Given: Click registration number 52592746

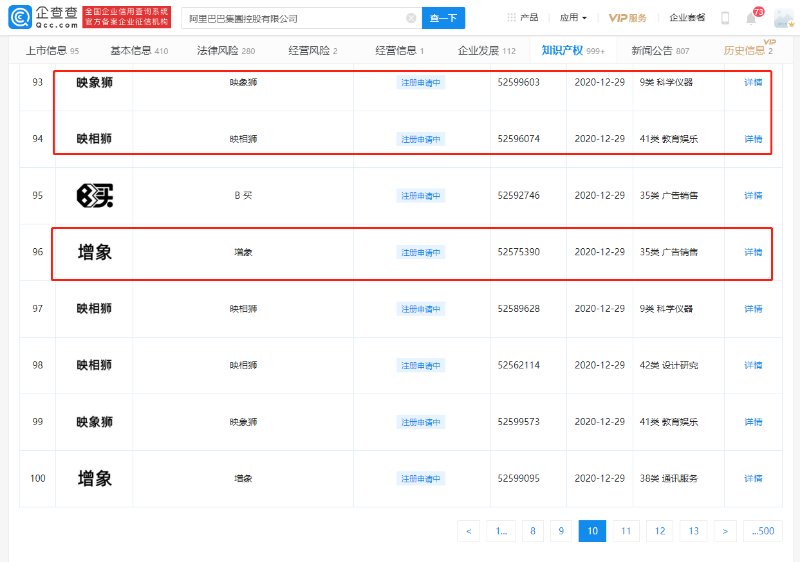Looking at the screenshot, I should point(518,196).
